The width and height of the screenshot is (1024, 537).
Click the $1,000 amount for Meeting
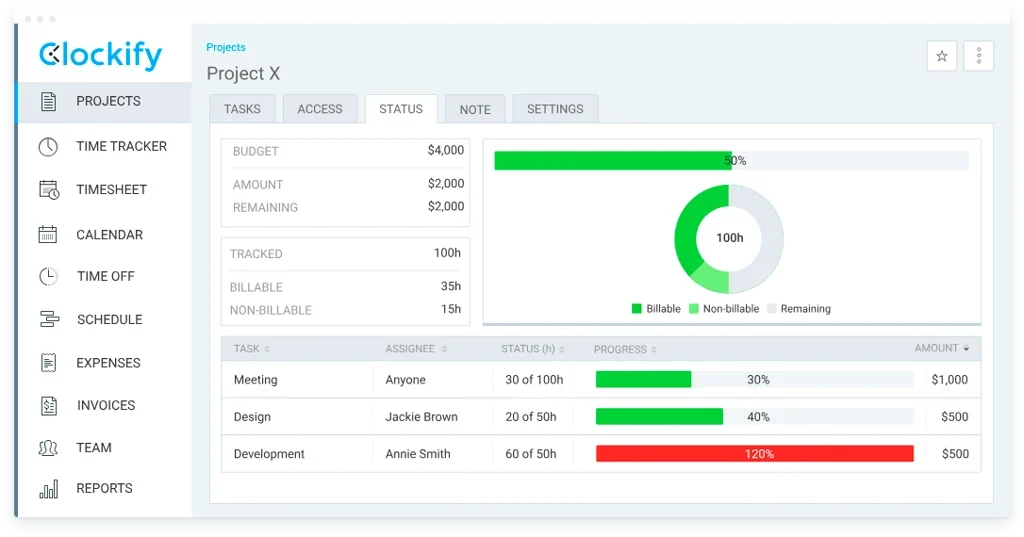[950, 380]
